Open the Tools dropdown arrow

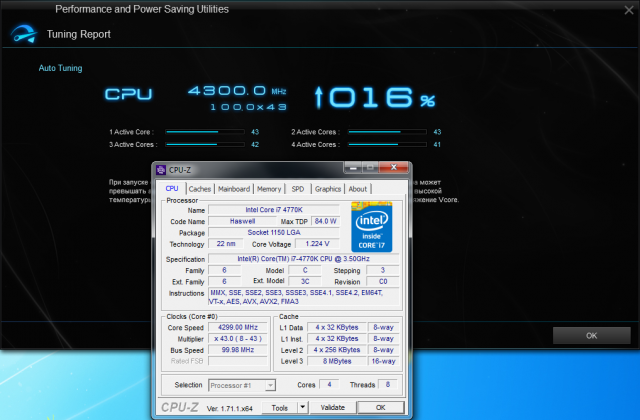pyautogui.click(x=302, y=407)
